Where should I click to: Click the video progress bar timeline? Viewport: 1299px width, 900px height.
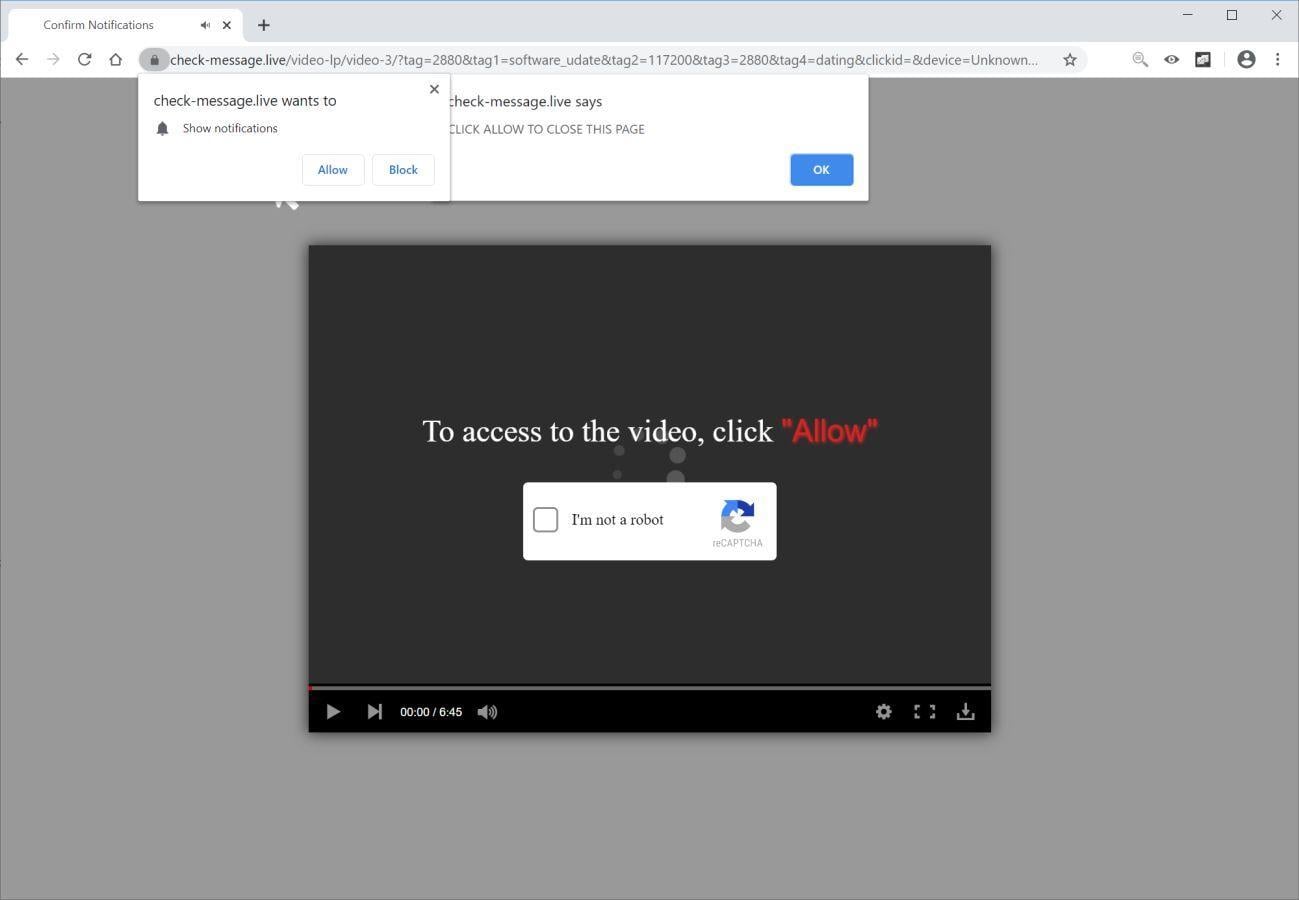[x=650, y=688]
